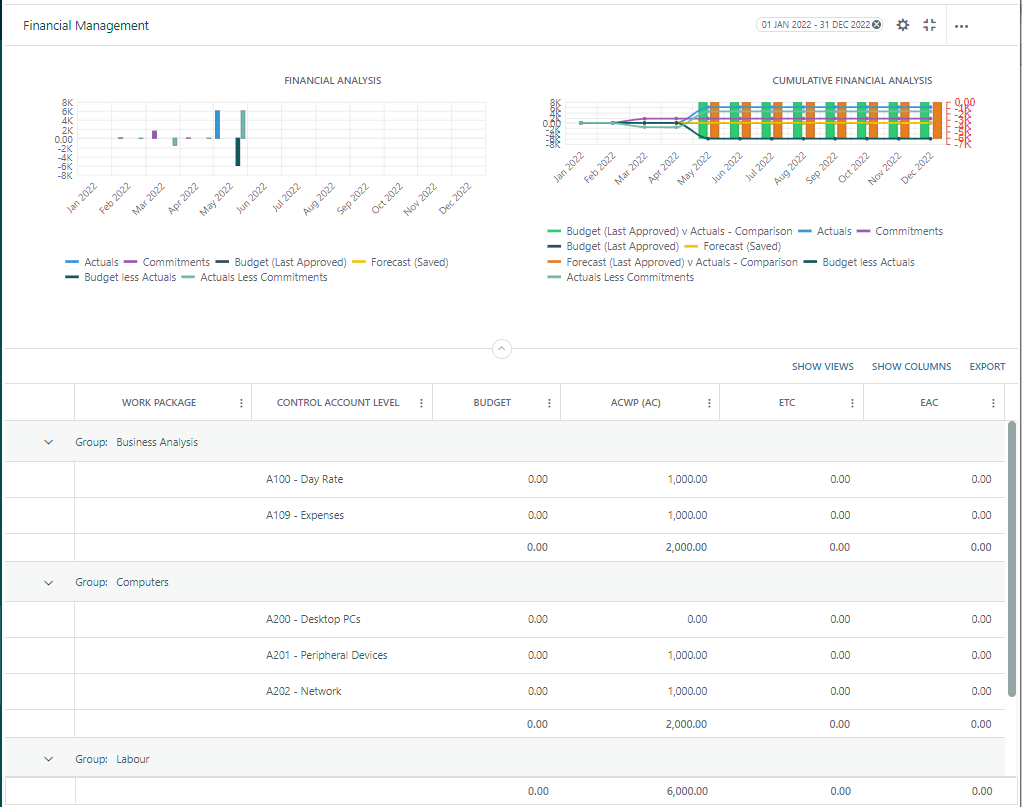The image size is (1022, 807).
Task: Open the three-dot more options menu
Action: 961,26
